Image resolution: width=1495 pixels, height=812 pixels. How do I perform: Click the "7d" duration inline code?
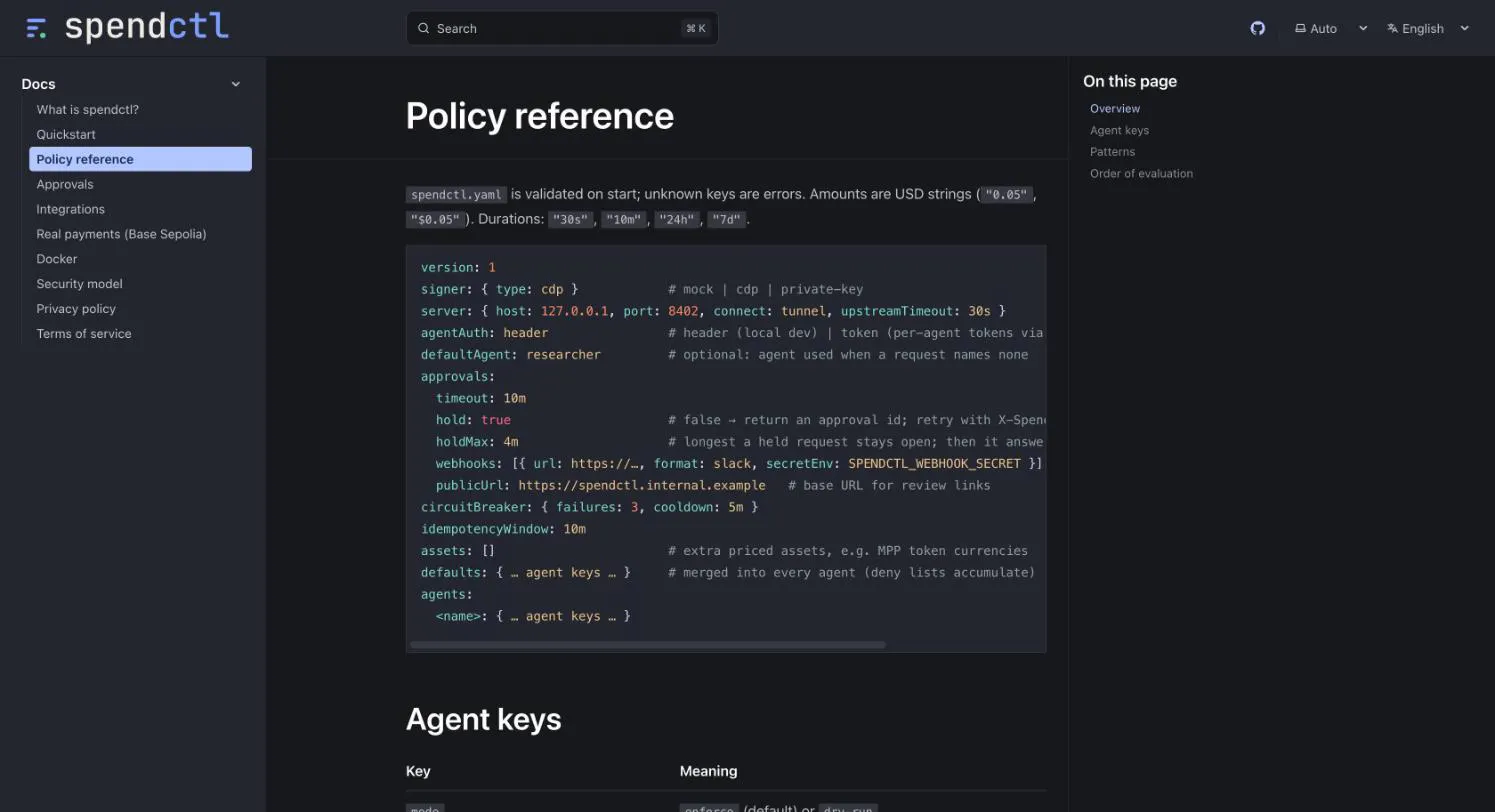click(x=727, y=219)
